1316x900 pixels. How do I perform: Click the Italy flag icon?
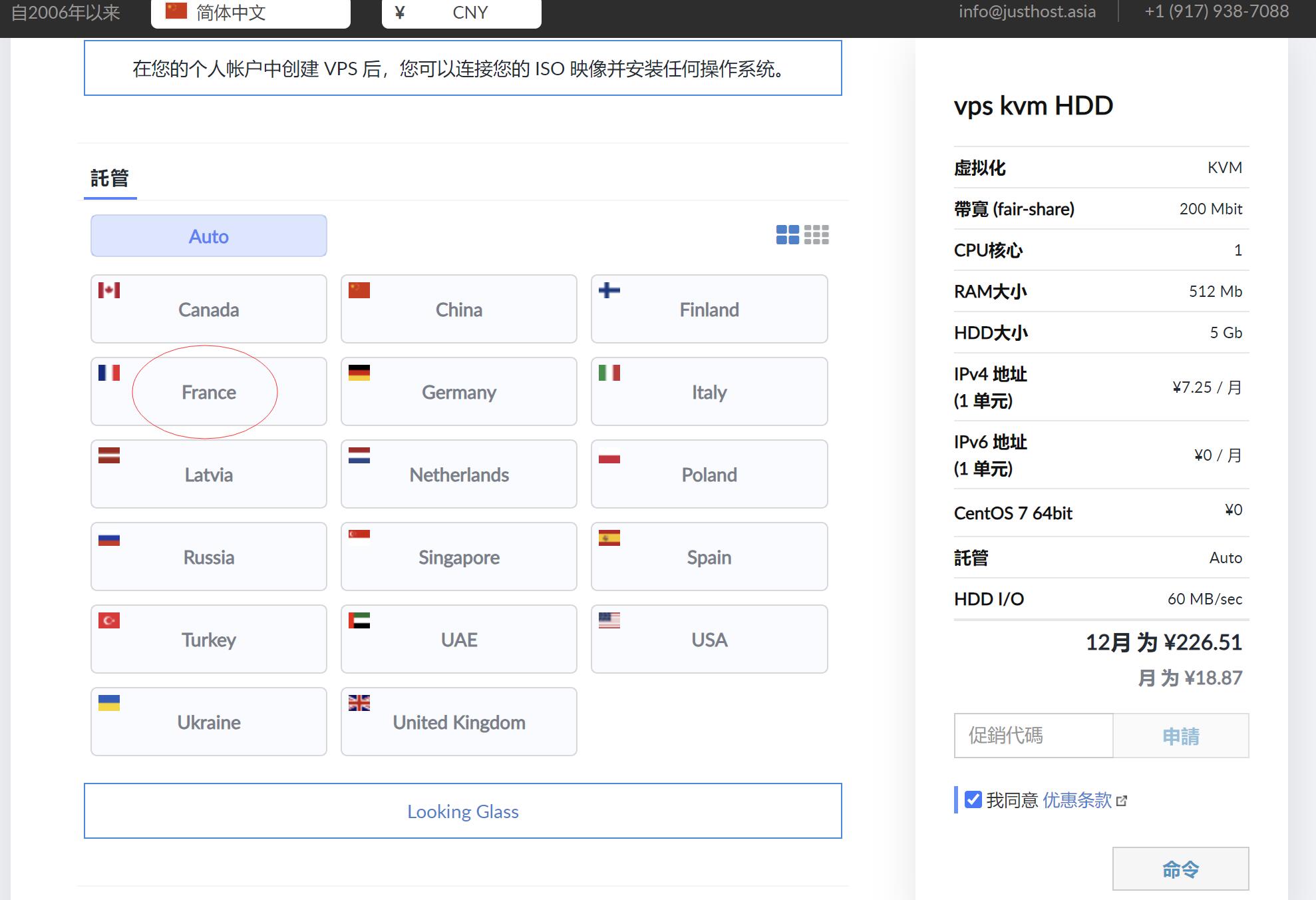609,373
